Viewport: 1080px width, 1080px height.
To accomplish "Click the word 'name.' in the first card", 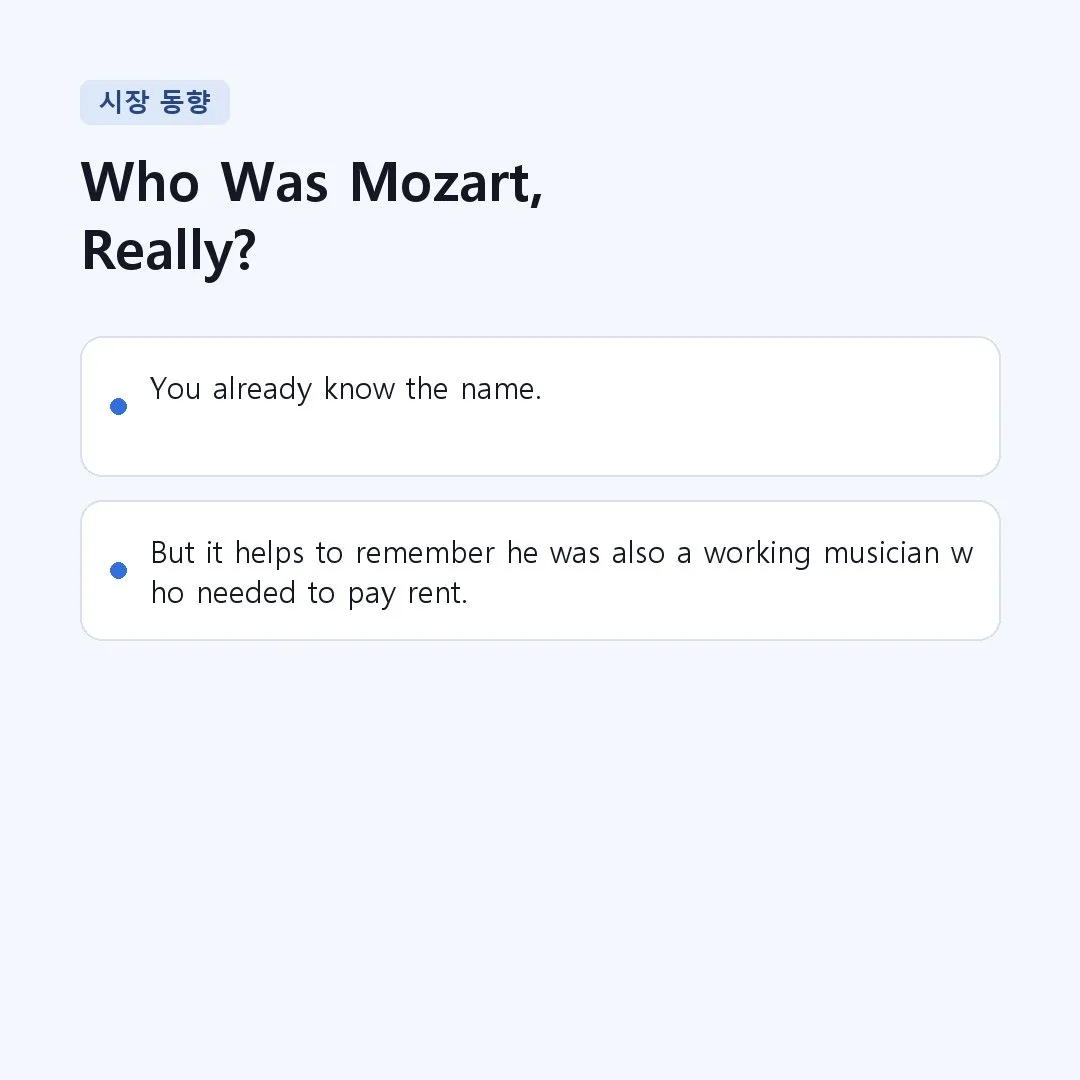I will pyautogui.click(x=501, y=389).
